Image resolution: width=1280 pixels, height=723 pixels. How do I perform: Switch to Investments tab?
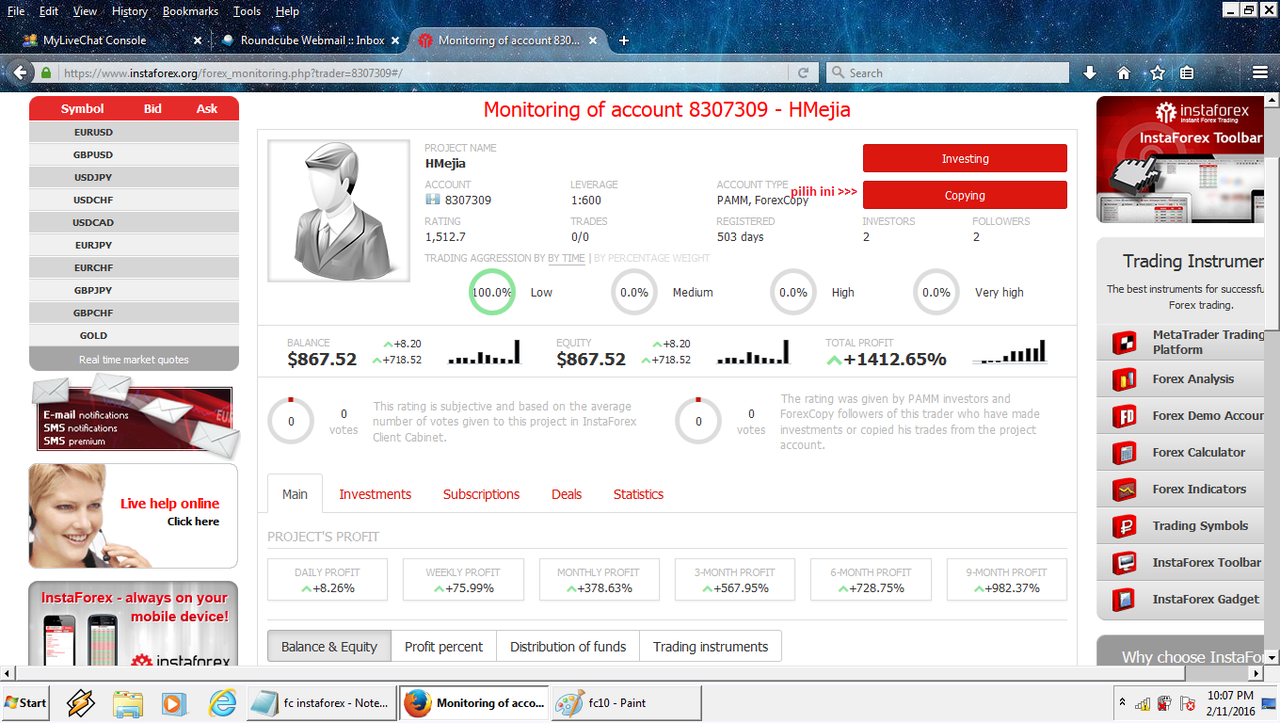pos(375,494)
